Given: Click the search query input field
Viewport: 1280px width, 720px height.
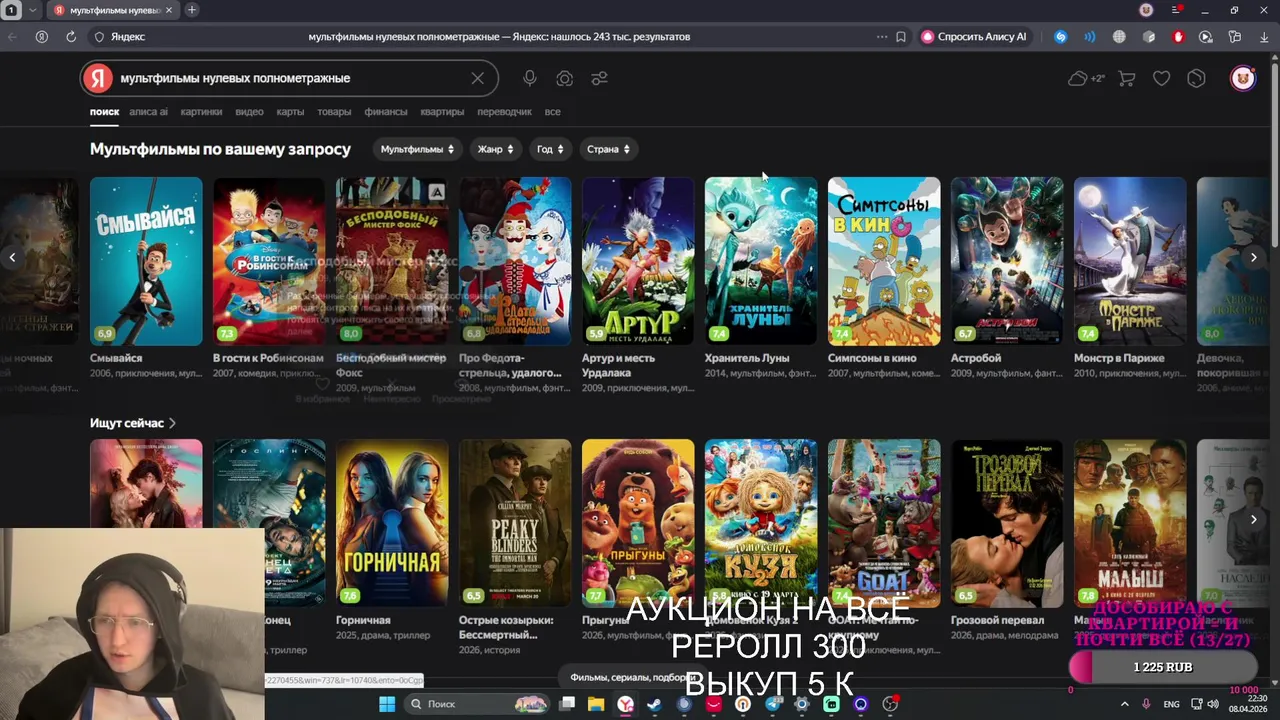Looking at the screenshot, I should coord(290,78).
